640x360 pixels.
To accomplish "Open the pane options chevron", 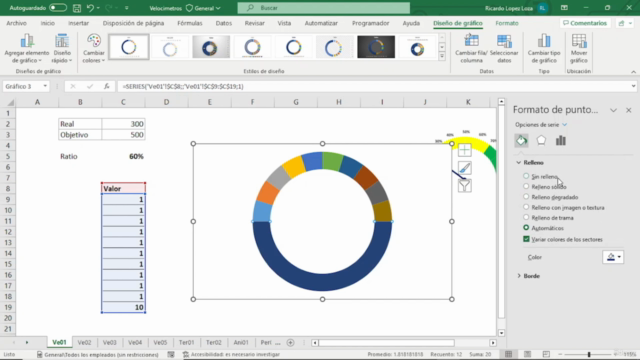I will click(613, 110).
